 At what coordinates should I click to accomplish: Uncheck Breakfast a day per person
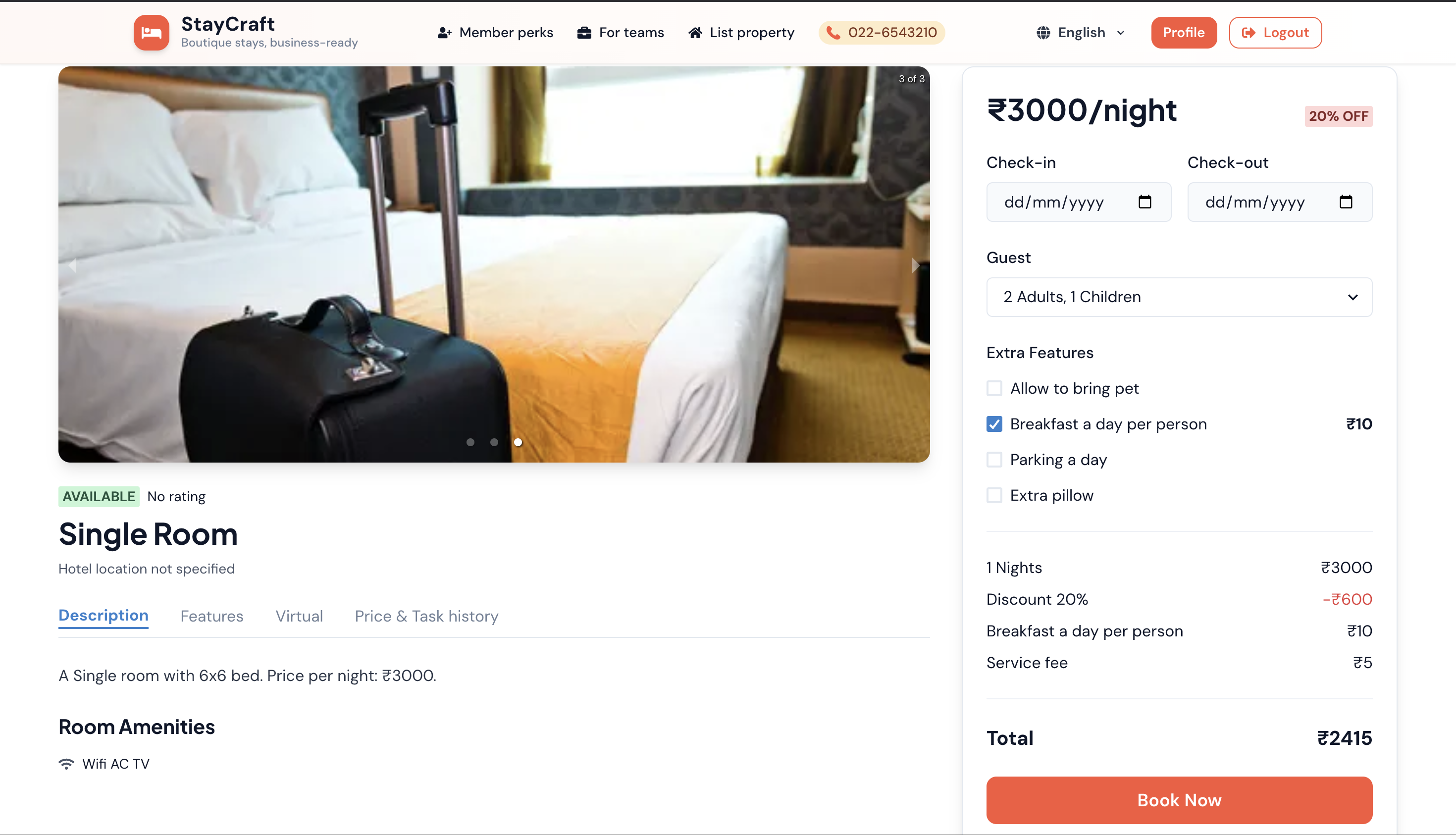pos(994,424)
